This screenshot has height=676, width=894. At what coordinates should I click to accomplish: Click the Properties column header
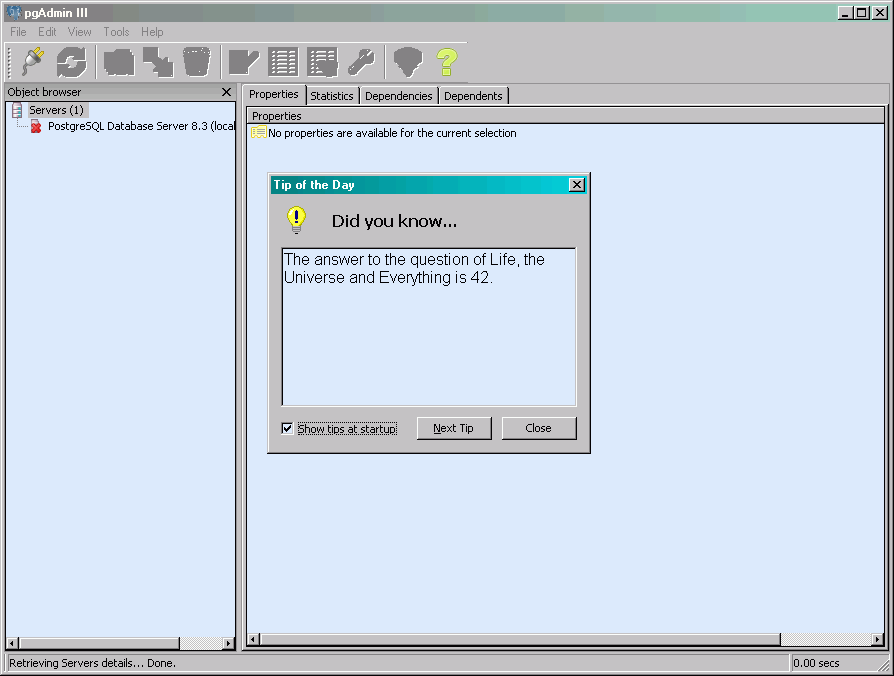566,116
